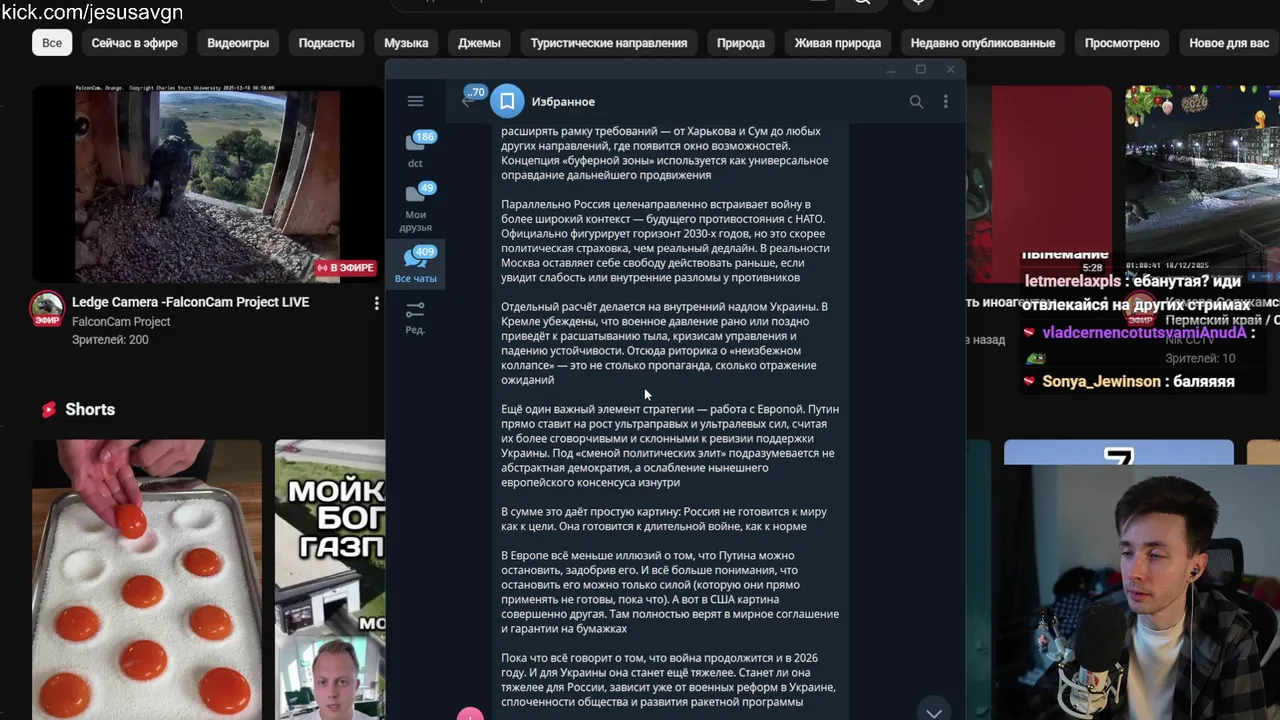Select the Видеоигры filter chip
The image size is (1280, 720).
click(238, 43)
